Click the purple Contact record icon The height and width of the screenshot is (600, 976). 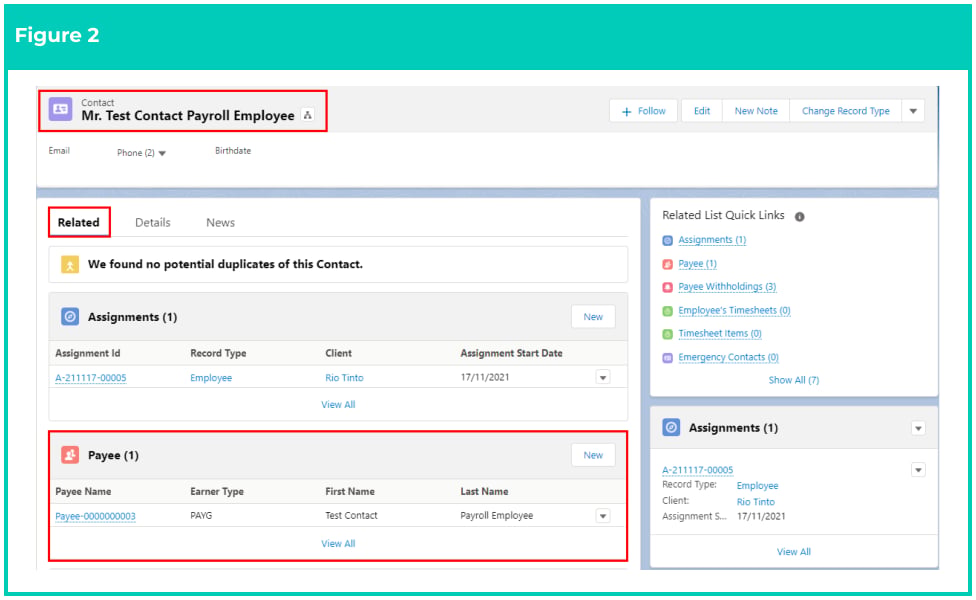[60, 109]
